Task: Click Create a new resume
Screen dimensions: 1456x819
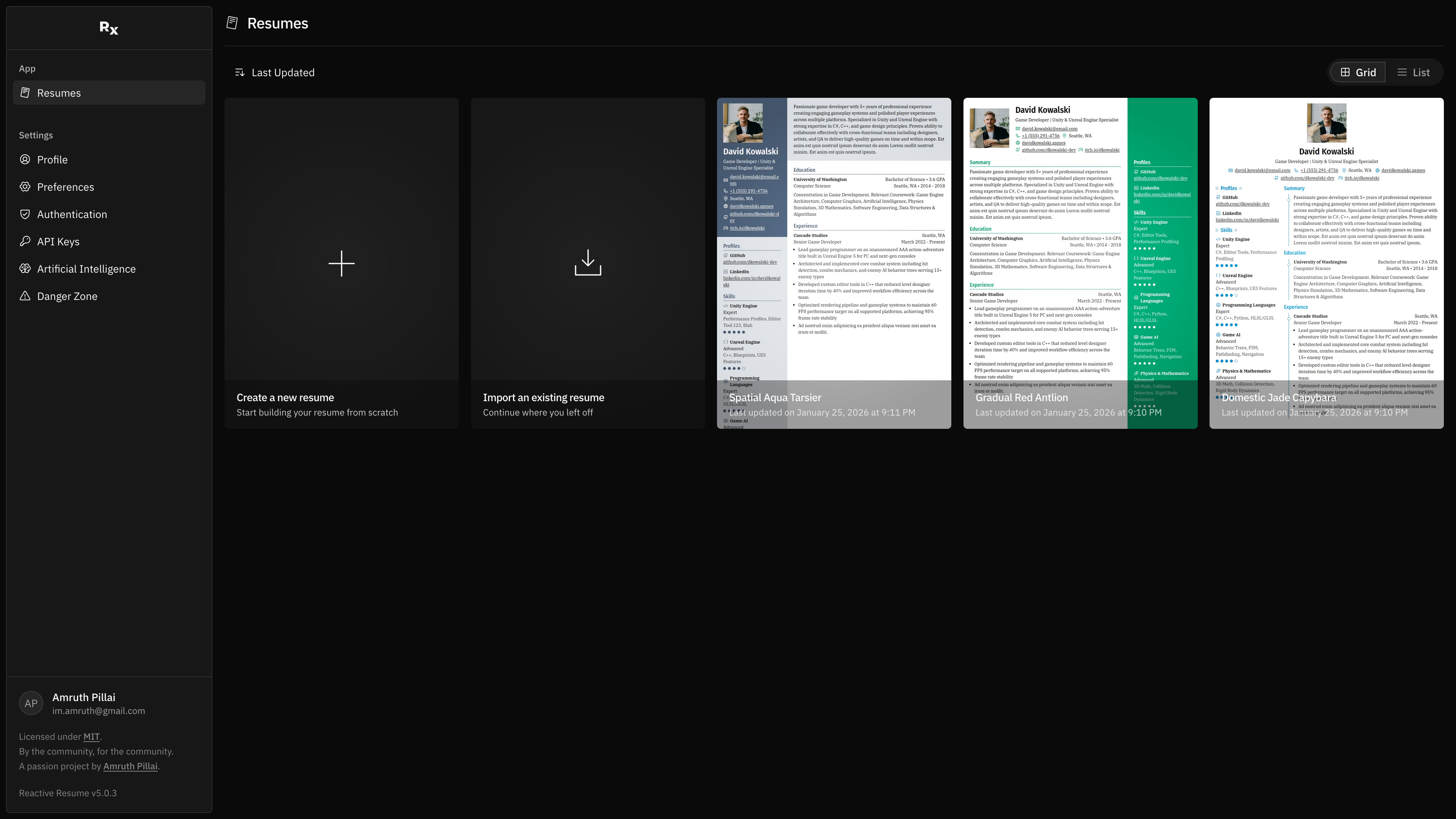Action: pos(341,263)
